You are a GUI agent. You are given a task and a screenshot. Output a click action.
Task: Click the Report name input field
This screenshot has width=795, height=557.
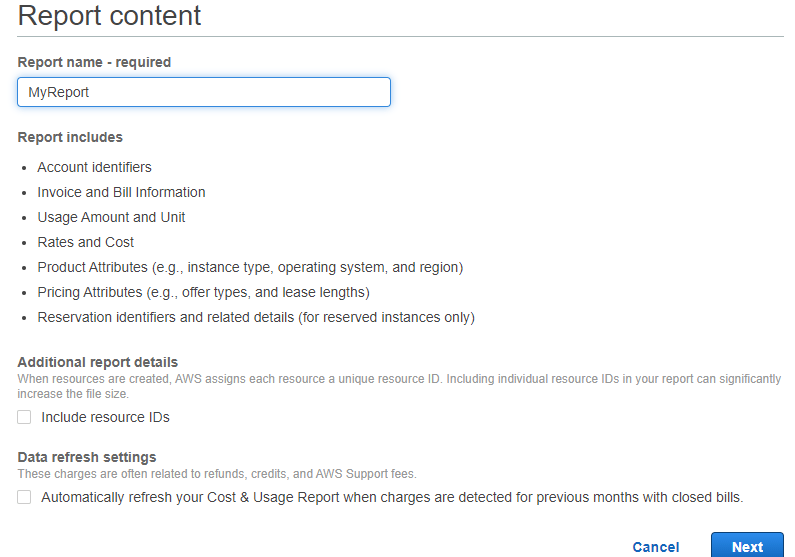[x=204, y=92]
